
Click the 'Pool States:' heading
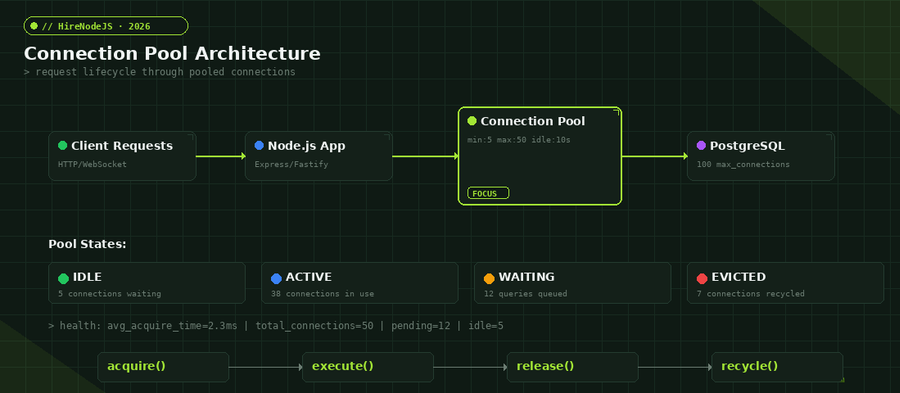coord(87,244)
